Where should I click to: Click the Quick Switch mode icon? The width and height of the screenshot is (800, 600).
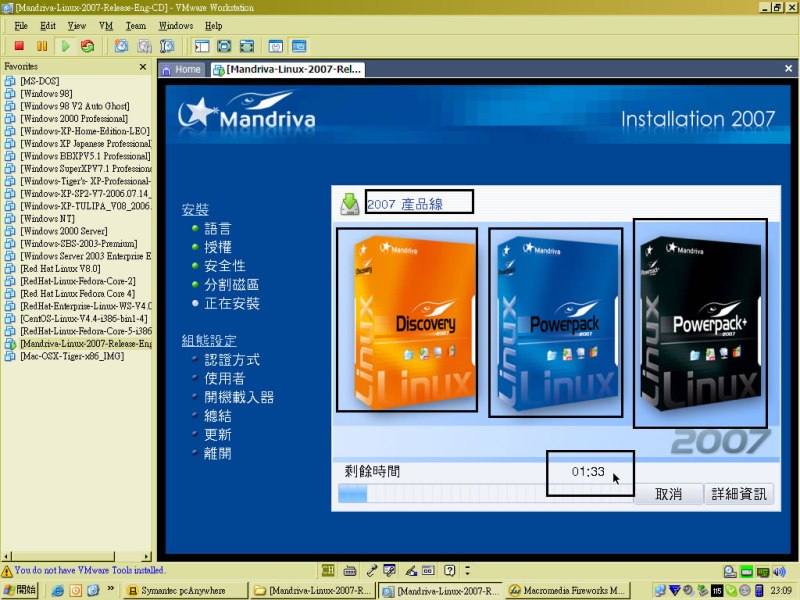point(224,46)
